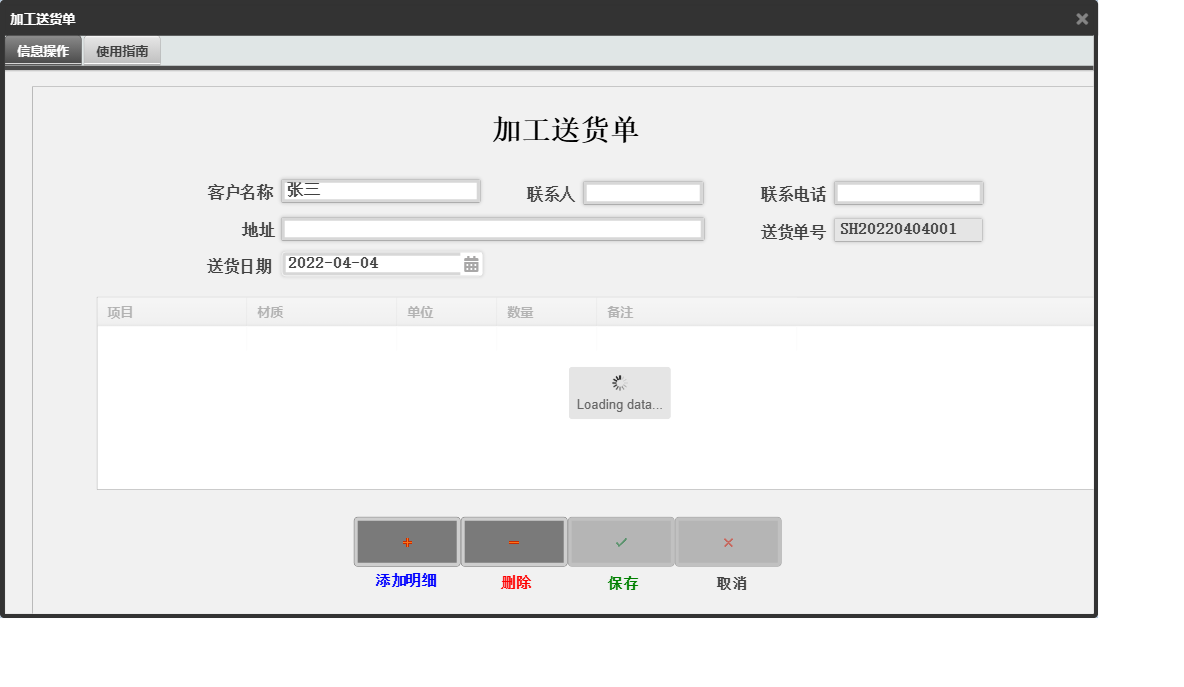This screenshot has height=687, width=1184.
Task: Click the 添加明细 label
Action: (x=406, y=581)
